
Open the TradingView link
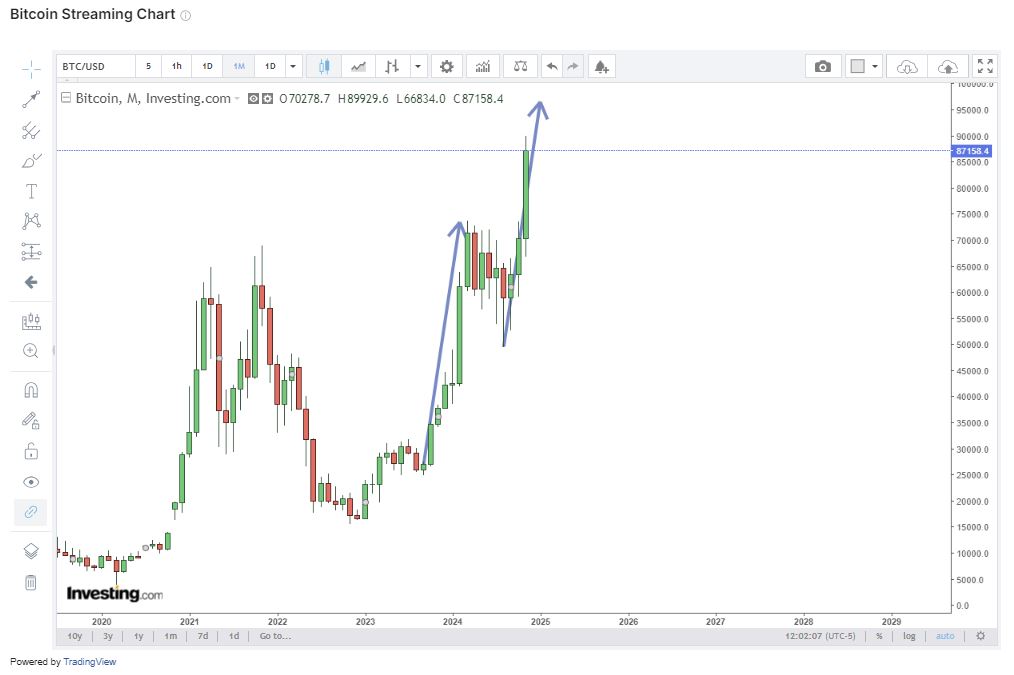89,662
